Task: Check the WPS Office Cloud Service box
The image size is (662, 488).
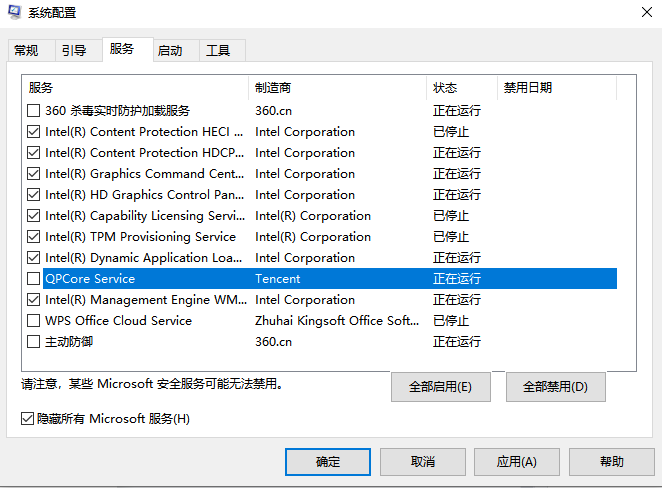Action: 34,321
